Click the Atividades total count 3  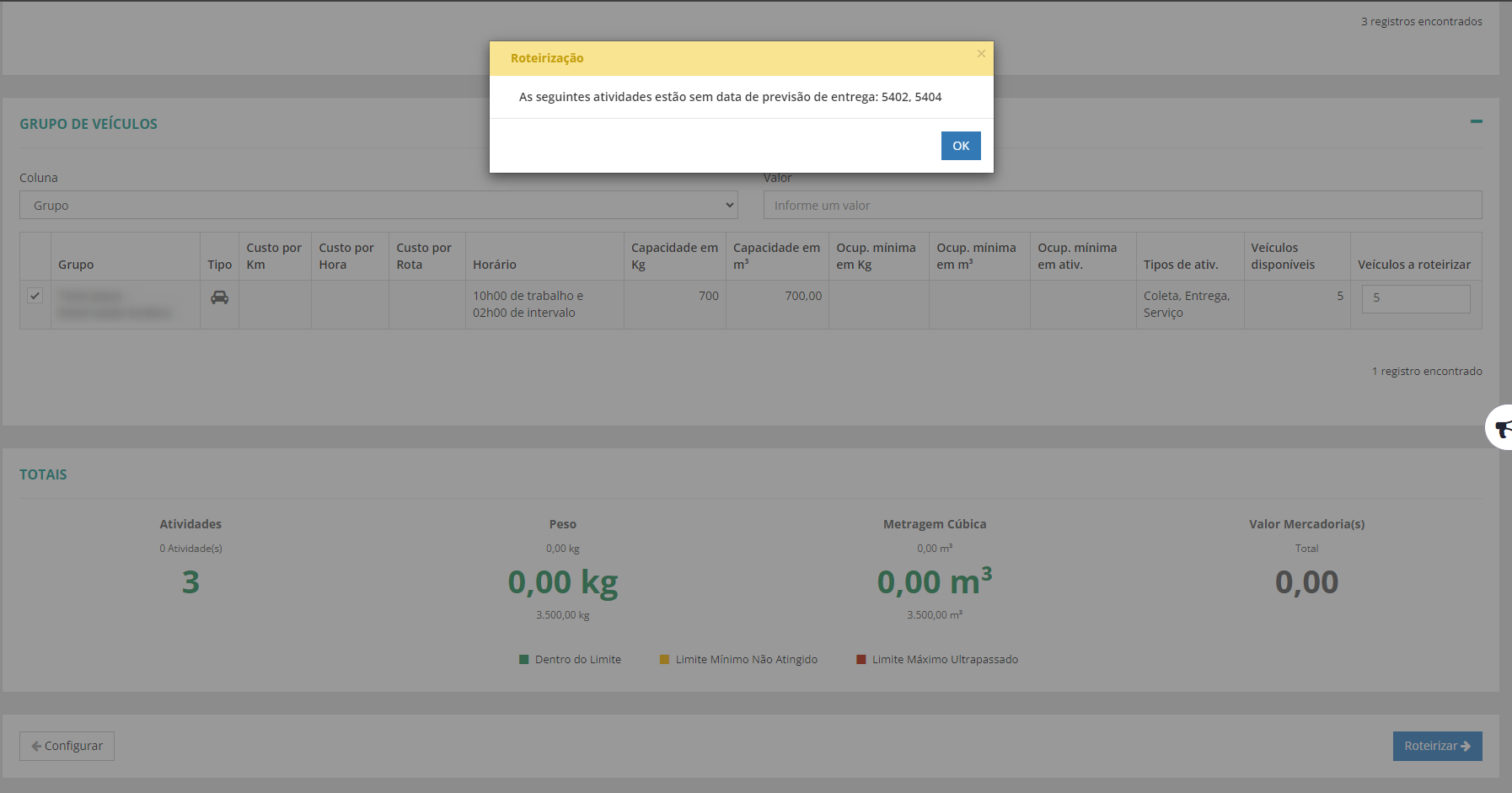(191, 582)
